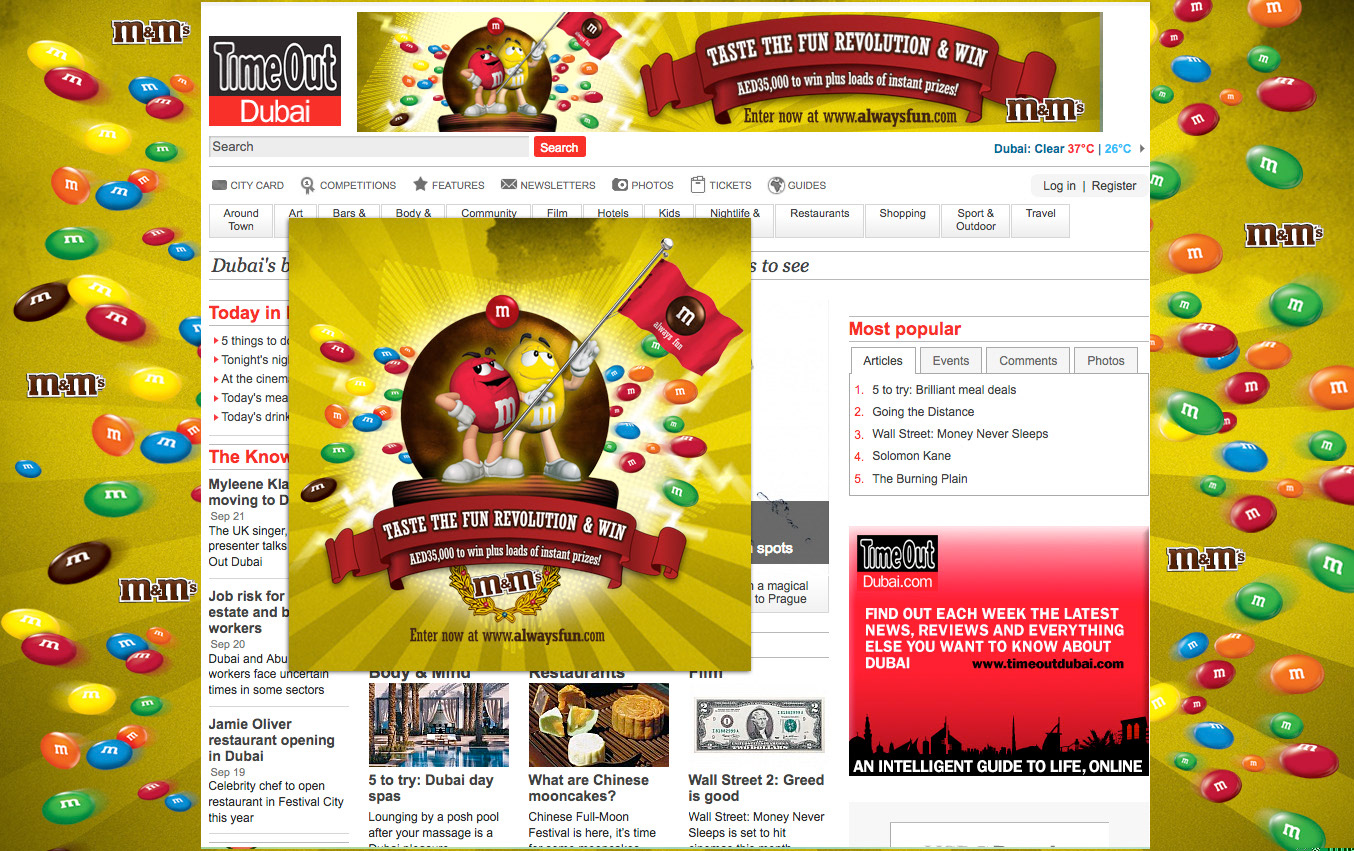Click the Tickets icon
Viewport: 1354px width, 851px height.
point(698,184)
